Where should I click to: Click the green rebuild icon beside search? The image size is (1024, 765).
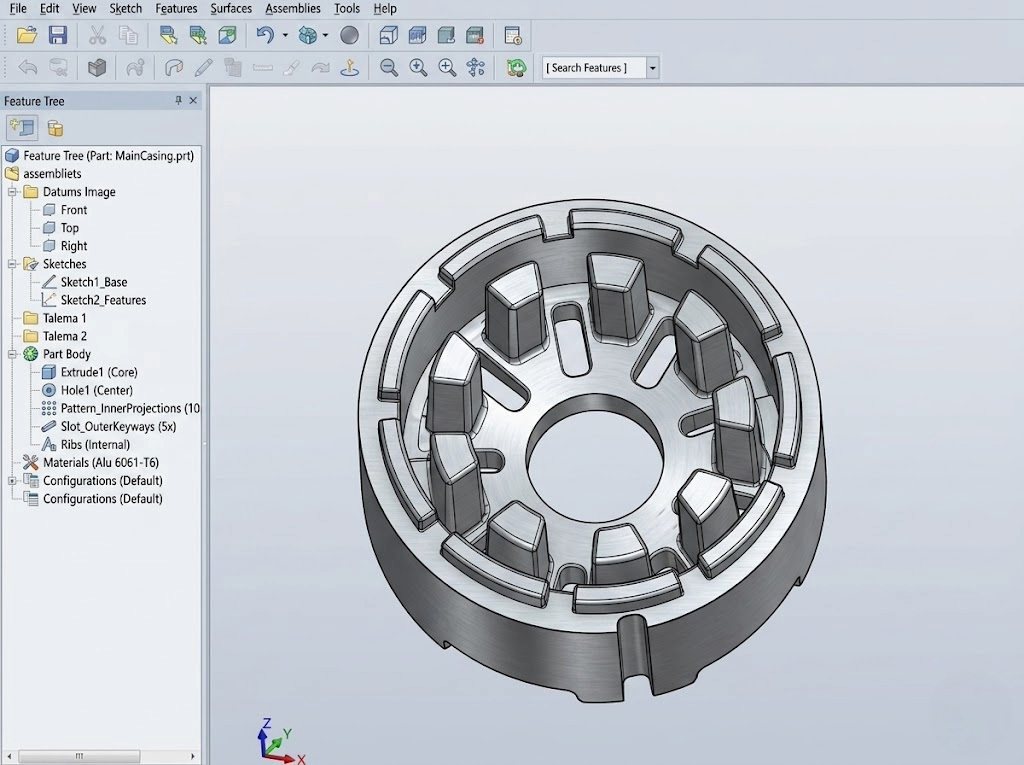click(516, 68)
